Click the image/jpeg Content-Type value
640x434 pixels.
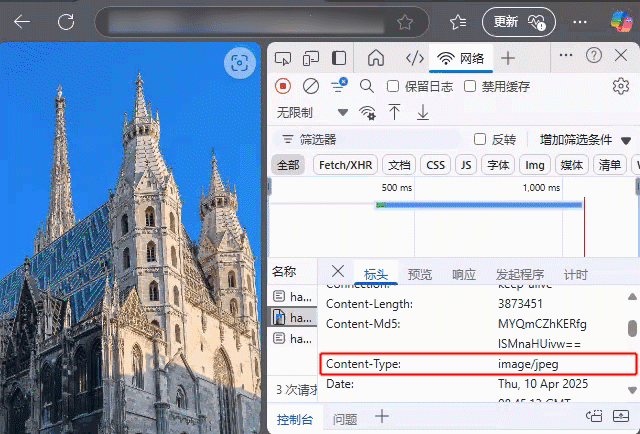(x=528, y=364)
